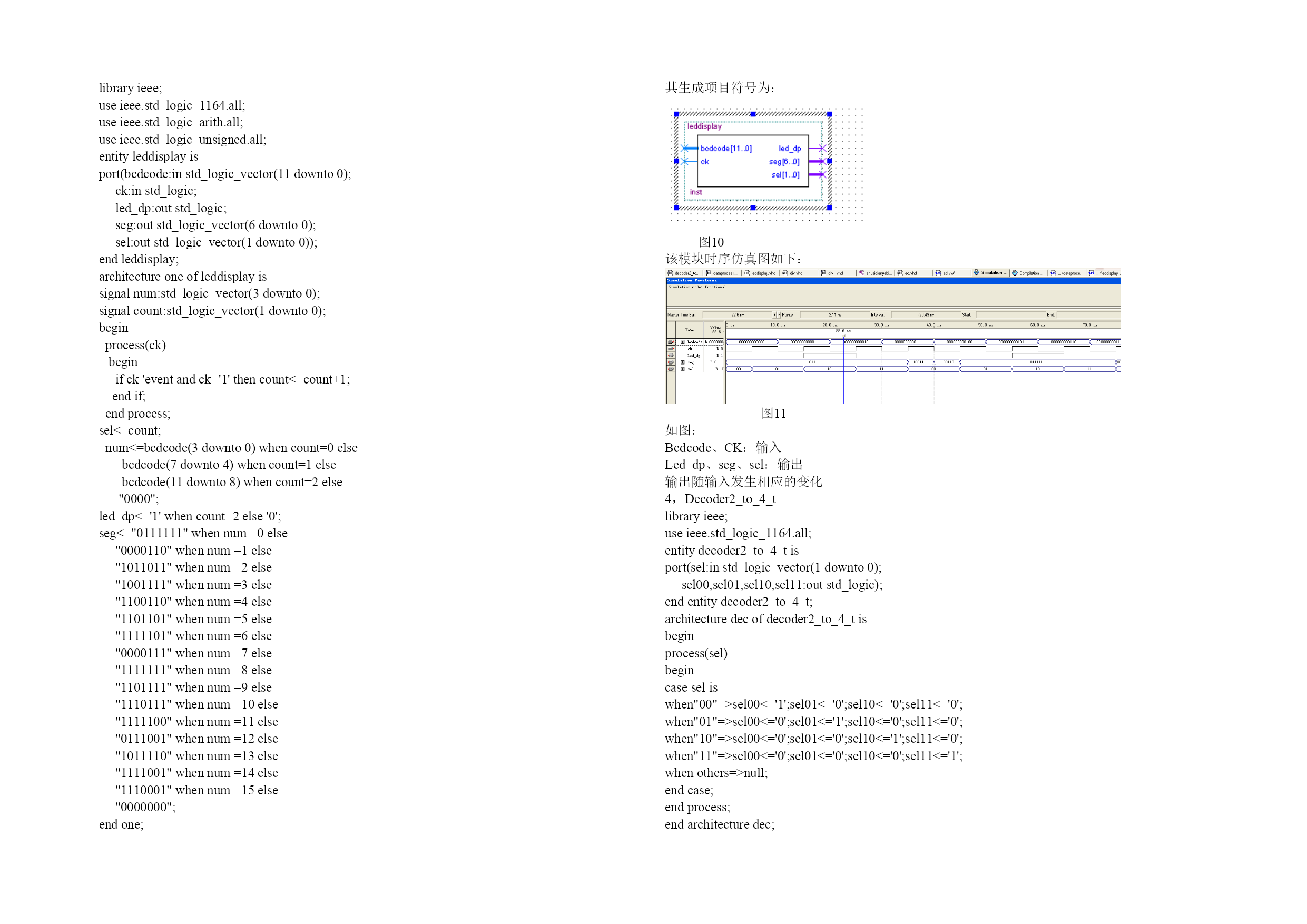
Task: Click bcdcode waveform value 000000000001
Action: pos(803,342)
